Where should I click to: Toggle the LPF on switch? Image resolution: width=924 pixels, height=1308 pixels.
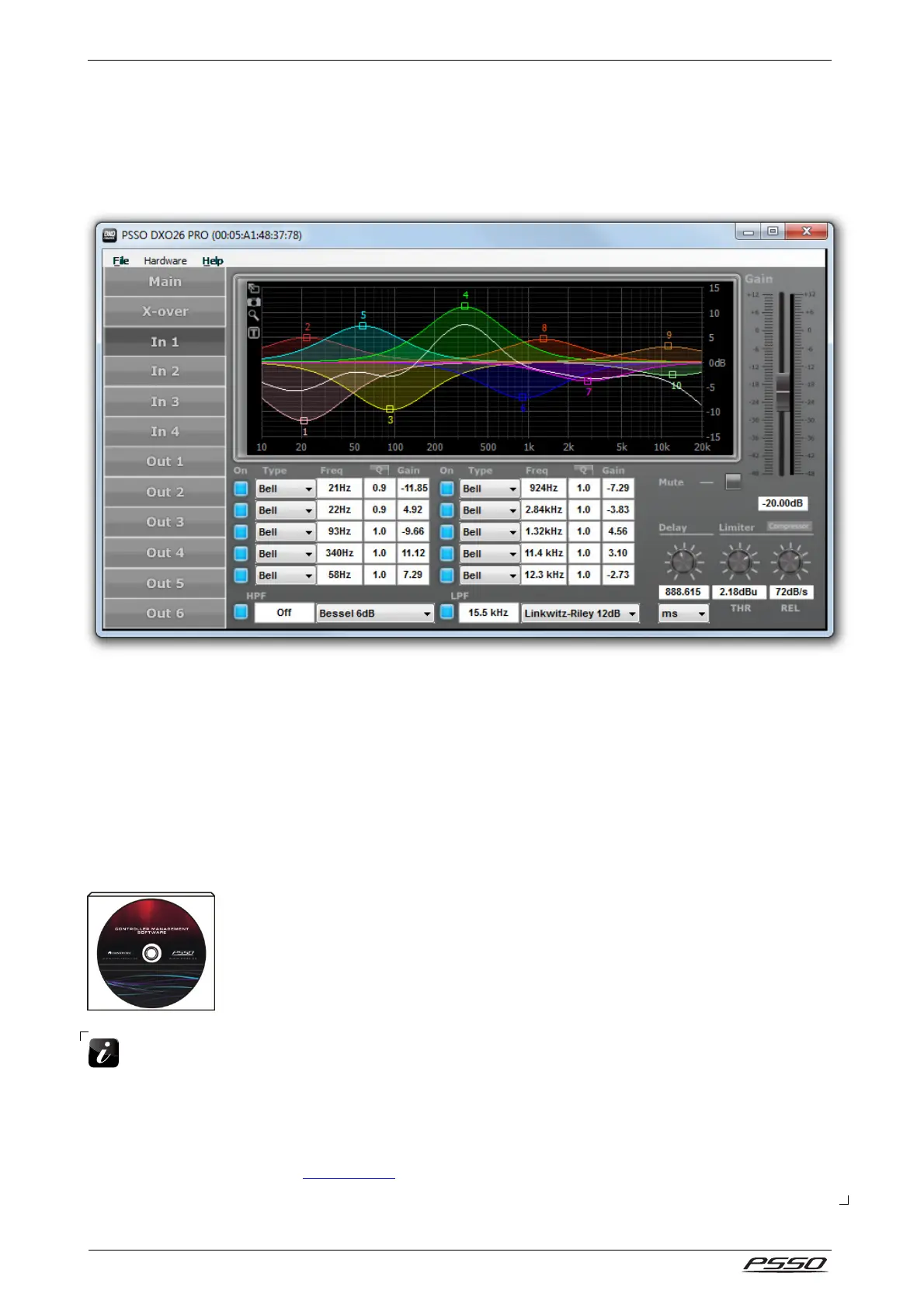pyautogui.click(x=446, y=612)
